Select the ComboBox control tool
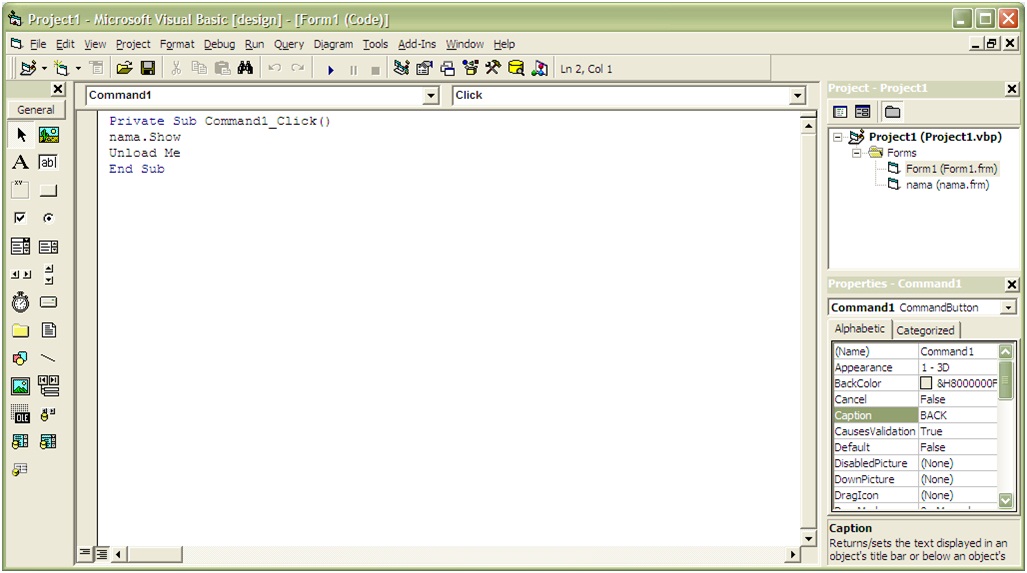 (20, 246)
